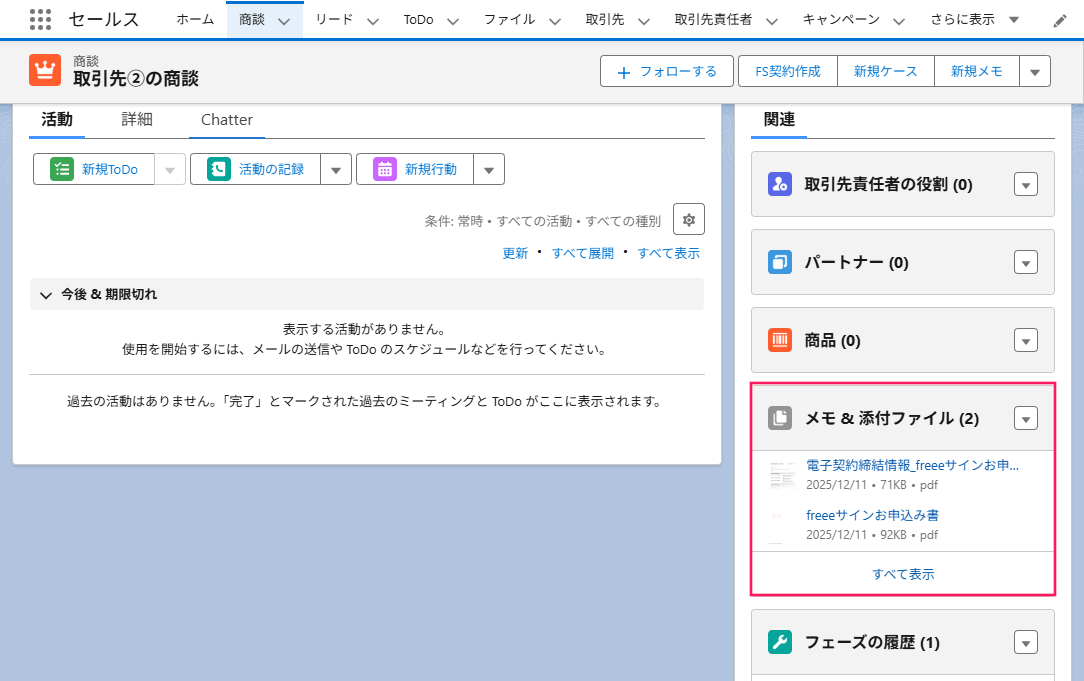Open more actions dropdown beside 新規メモ
1084x681 pixels.
(x=1035, y=71)
